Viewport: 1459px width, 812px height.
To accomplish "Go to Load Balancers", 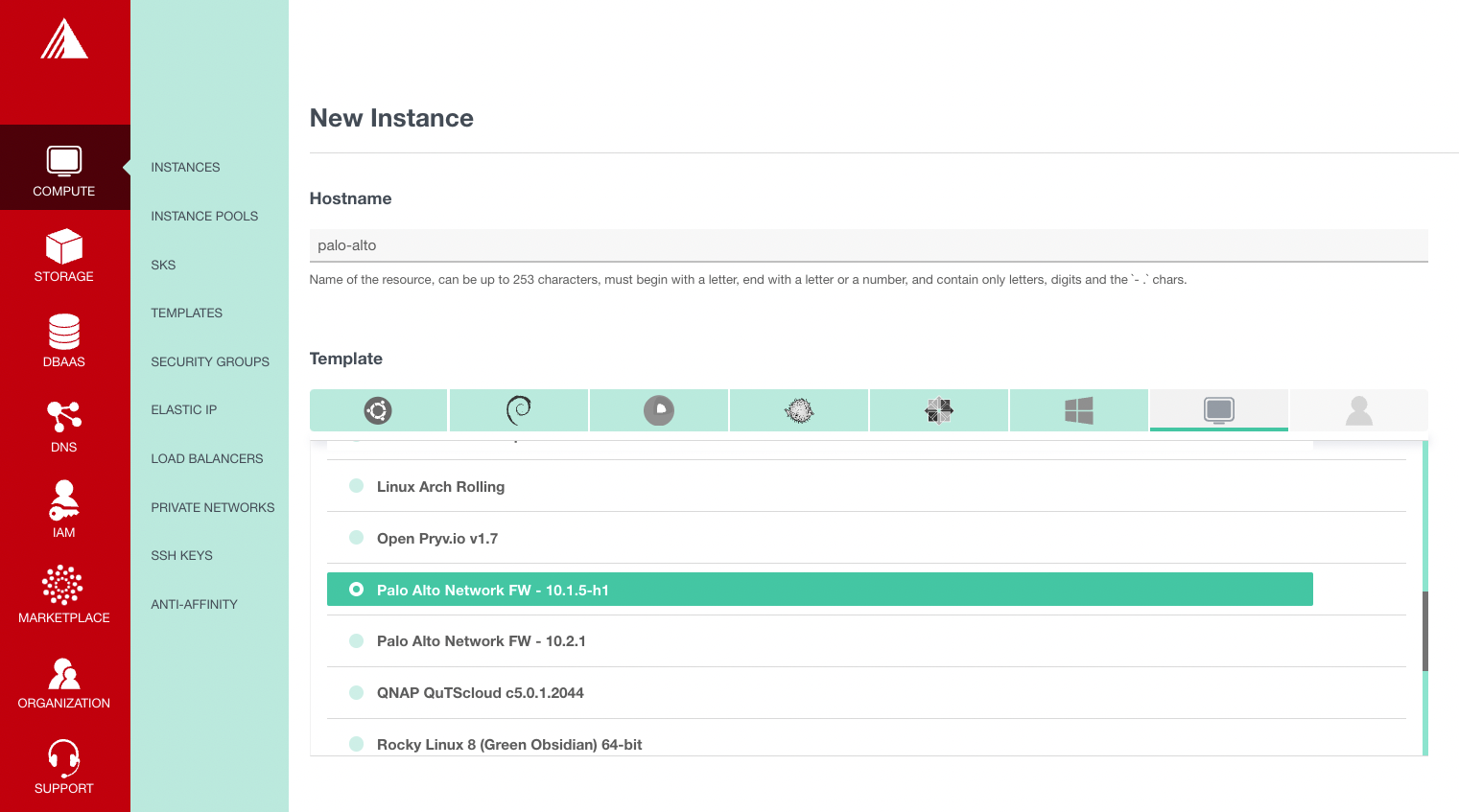I will point(206,458).
